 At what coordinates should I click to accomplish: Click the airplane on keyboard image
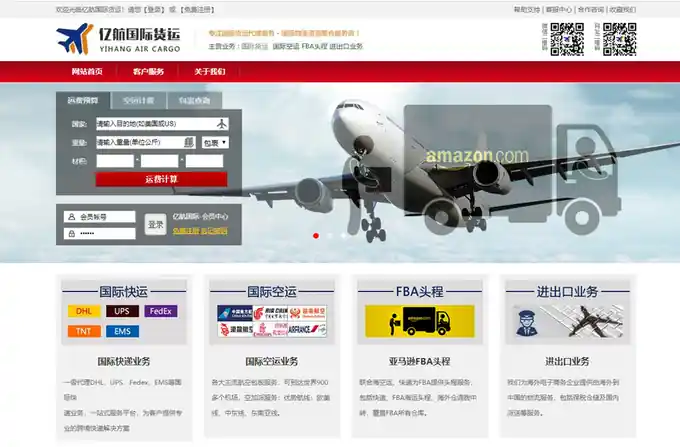click(x=583, y=321)
